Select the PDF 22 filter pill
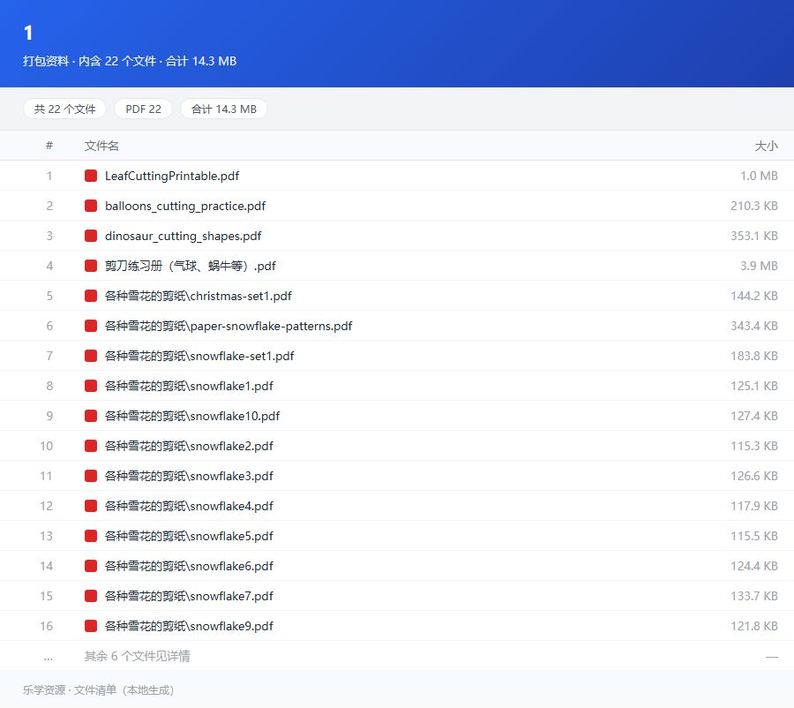 (x=143, y=109)
